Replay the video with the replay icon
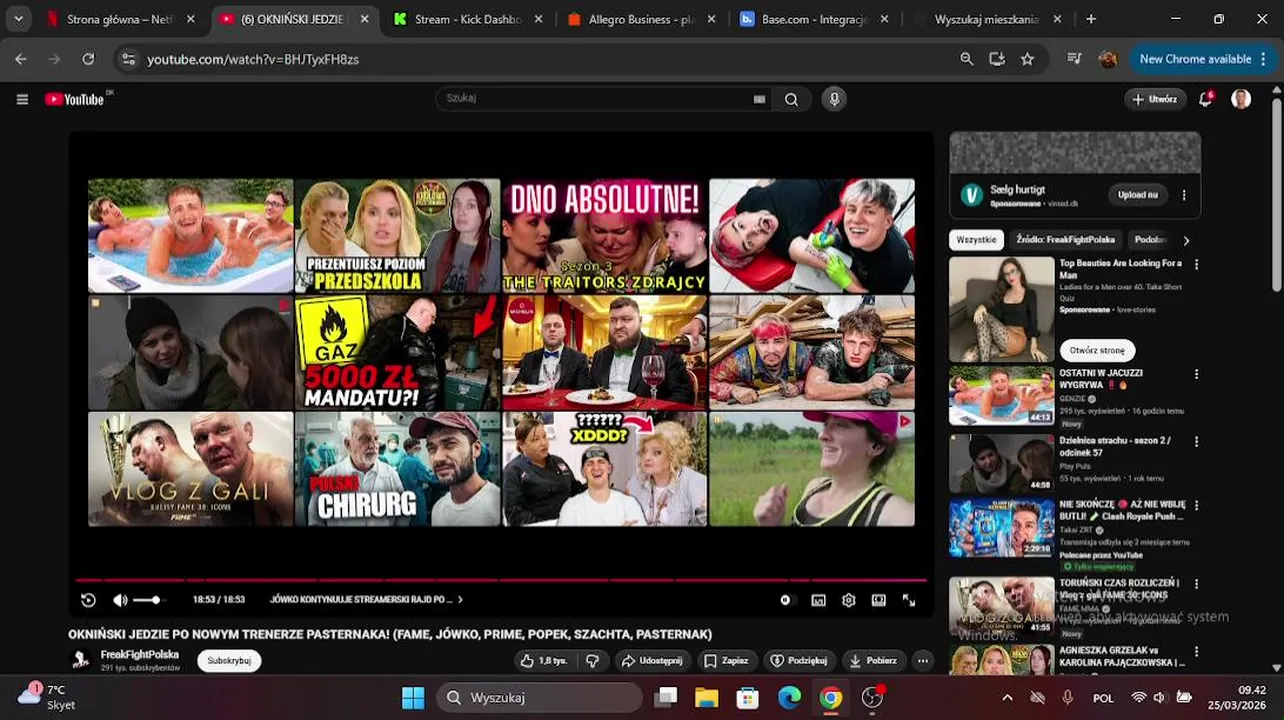Viewport: 1284px width, 720px height. [88, 600]
